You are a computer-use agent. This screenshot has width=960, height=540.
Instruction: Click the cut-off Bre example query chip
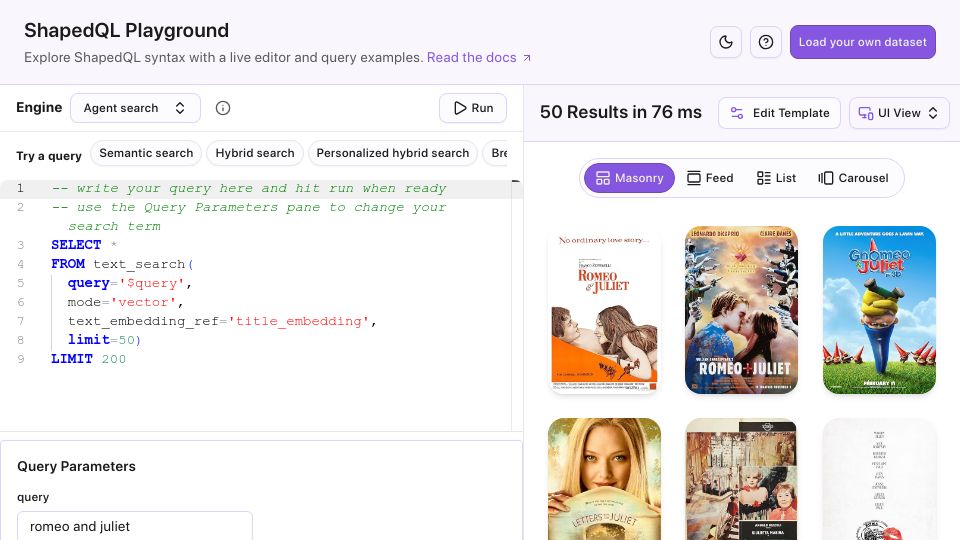(x=497, y=153)
